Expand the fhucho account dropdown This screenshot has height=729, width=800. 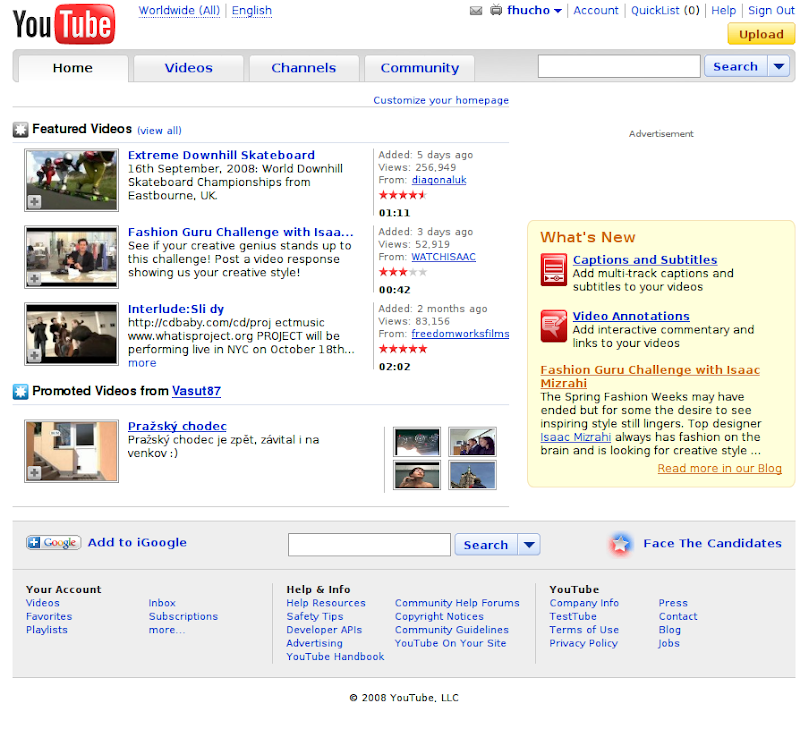[x=558, y=11]
